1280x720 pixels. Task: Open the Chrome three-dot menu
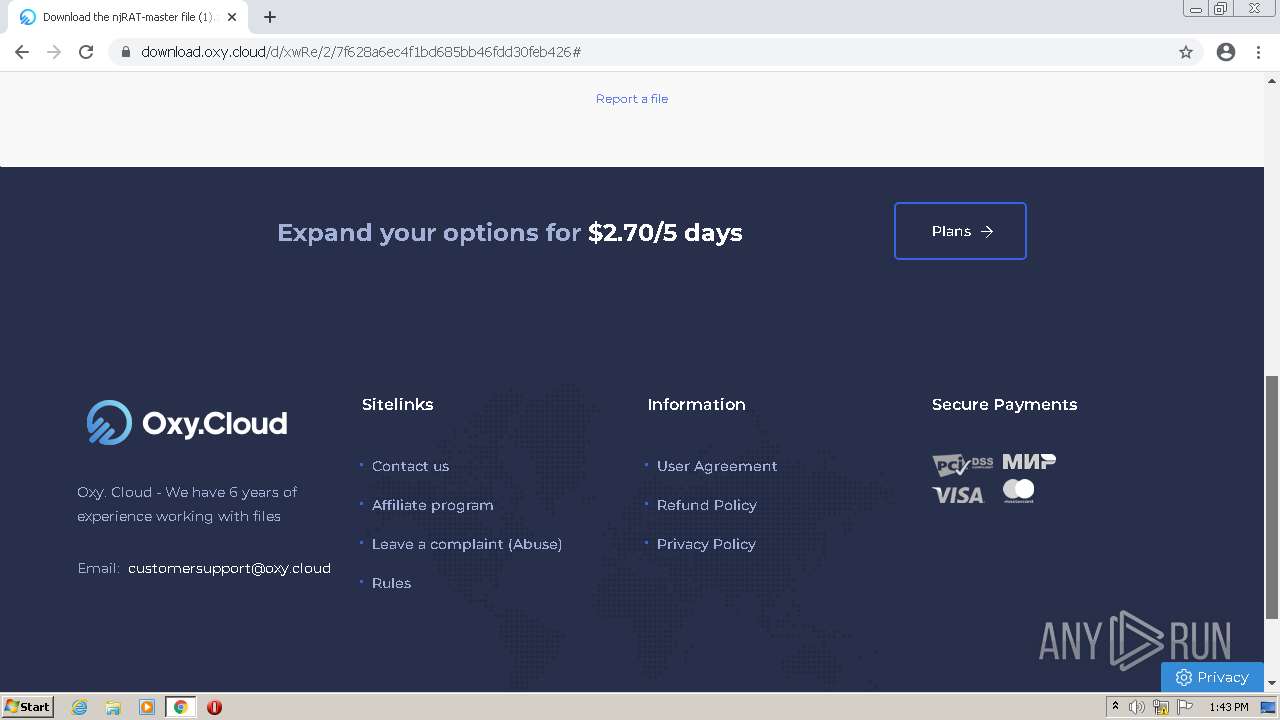(x=1259, y=52)
